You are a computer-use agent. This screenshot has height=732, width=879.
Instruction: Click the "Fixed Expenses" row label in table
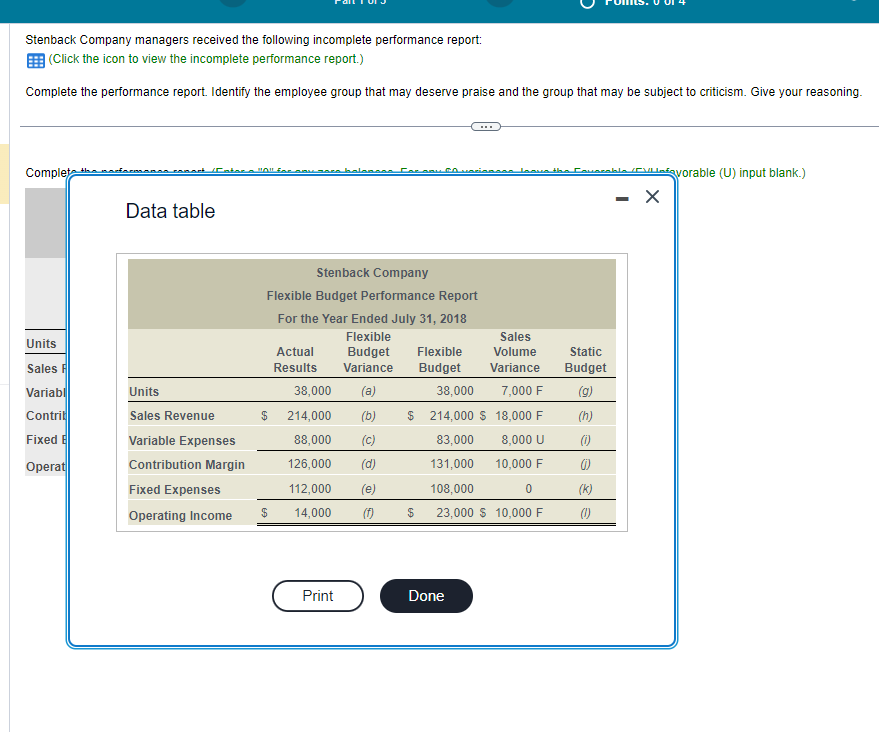coord(174,489)
